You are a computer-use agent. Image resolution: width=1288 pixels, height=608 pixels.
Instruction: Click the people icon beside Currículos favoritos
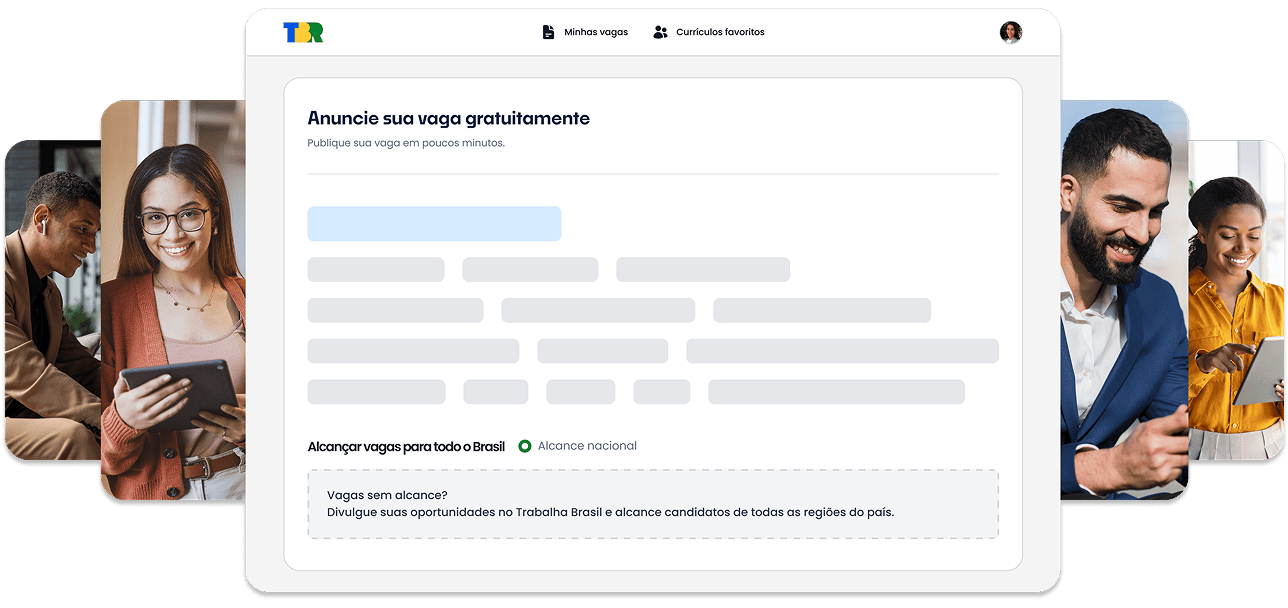pos(658,31)
